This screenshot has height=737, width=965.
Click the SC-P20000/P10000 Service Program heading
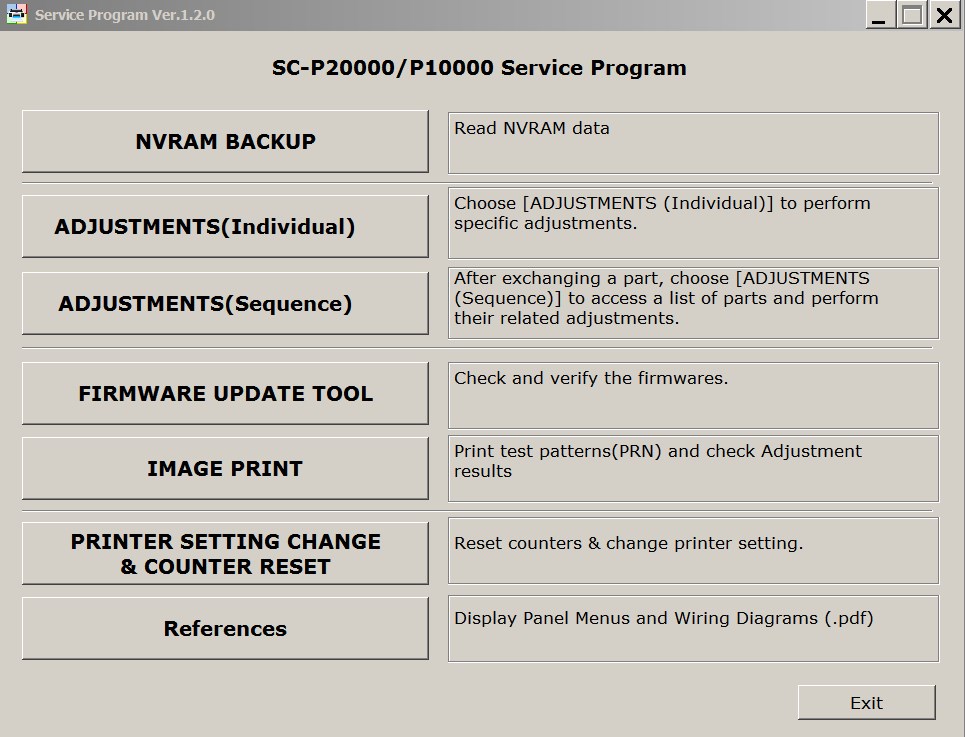pos(479,68)
